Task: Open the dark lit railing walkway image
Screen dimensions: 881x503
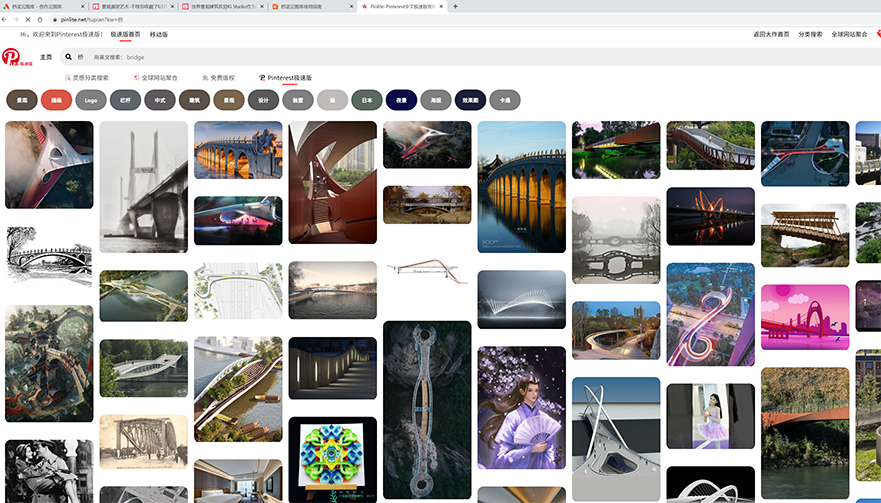Action: [333, 368]
